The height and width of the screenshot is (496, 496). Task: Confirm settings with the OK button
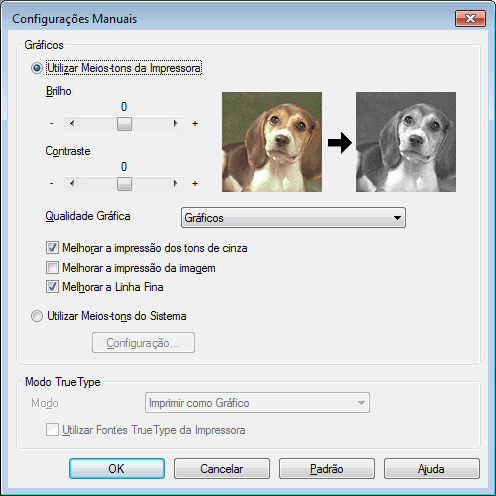pyautogui.click(x=117, y=469)
